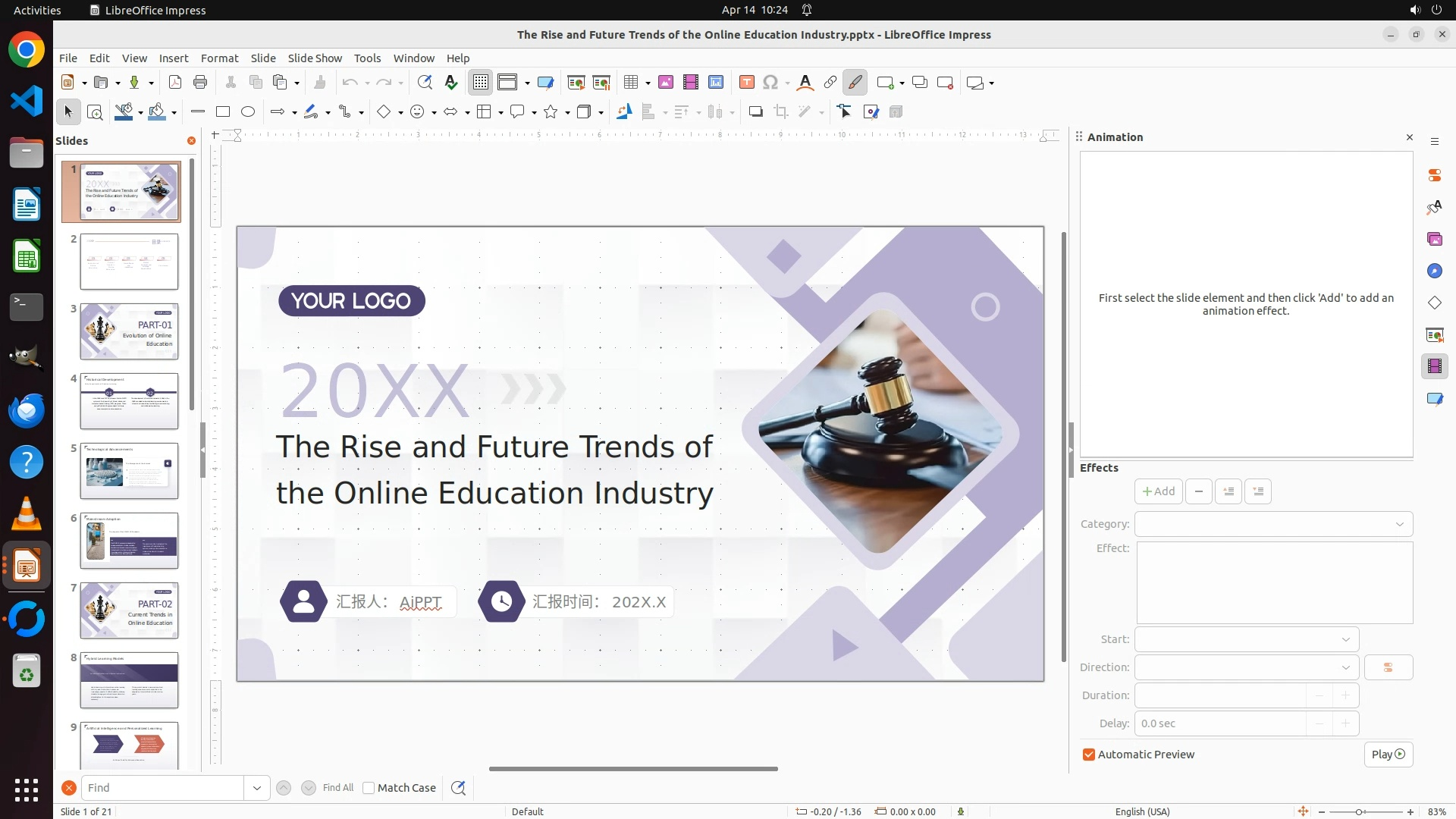Image resolution: width=1456 pixels, height=819 pixels.
Task: Open the Slide Show menu
Action: pyautogui.click(x=315, y=58)
